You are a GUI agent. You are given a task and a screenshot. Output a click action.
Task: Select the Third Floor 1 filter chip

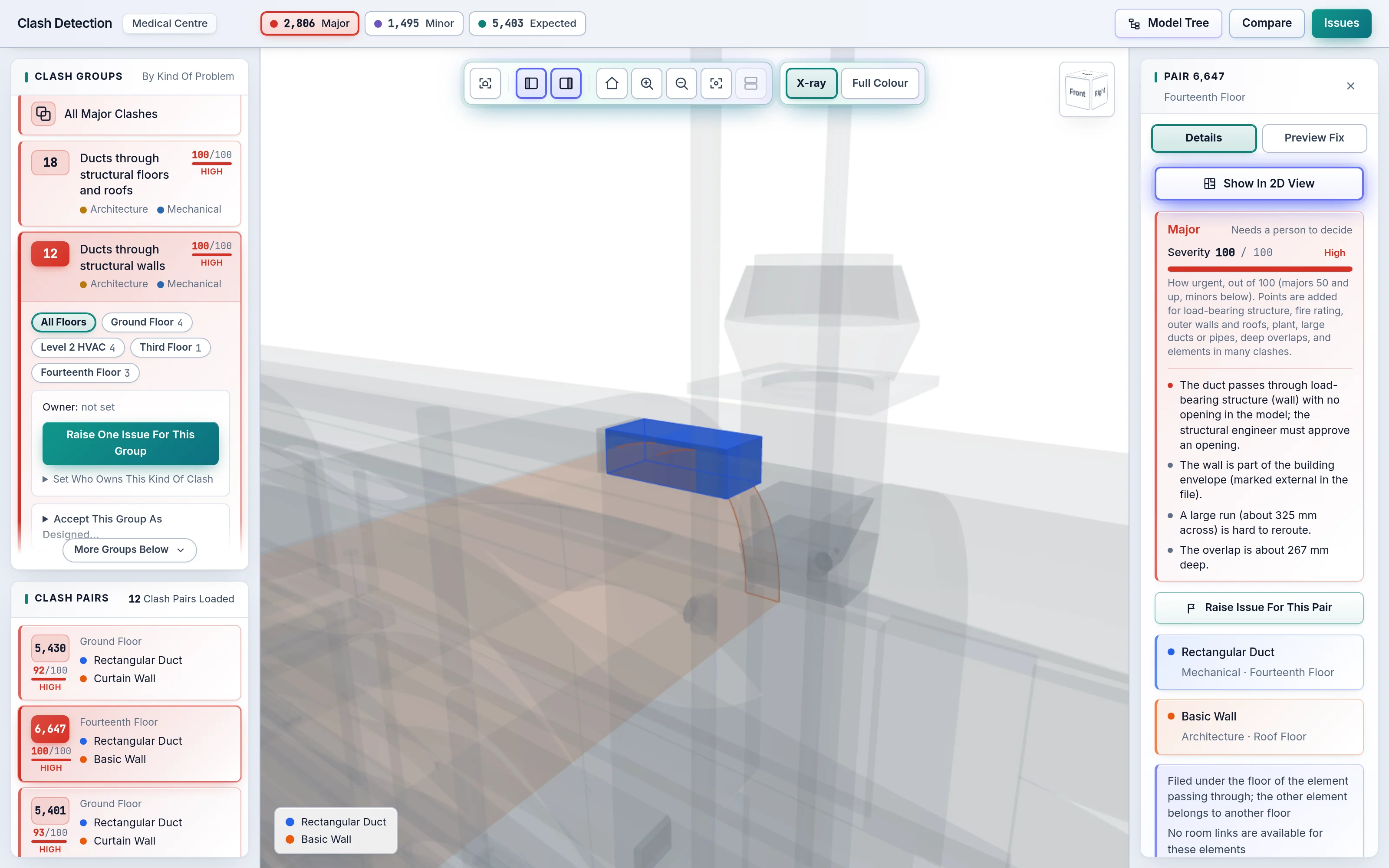point(171,347)
